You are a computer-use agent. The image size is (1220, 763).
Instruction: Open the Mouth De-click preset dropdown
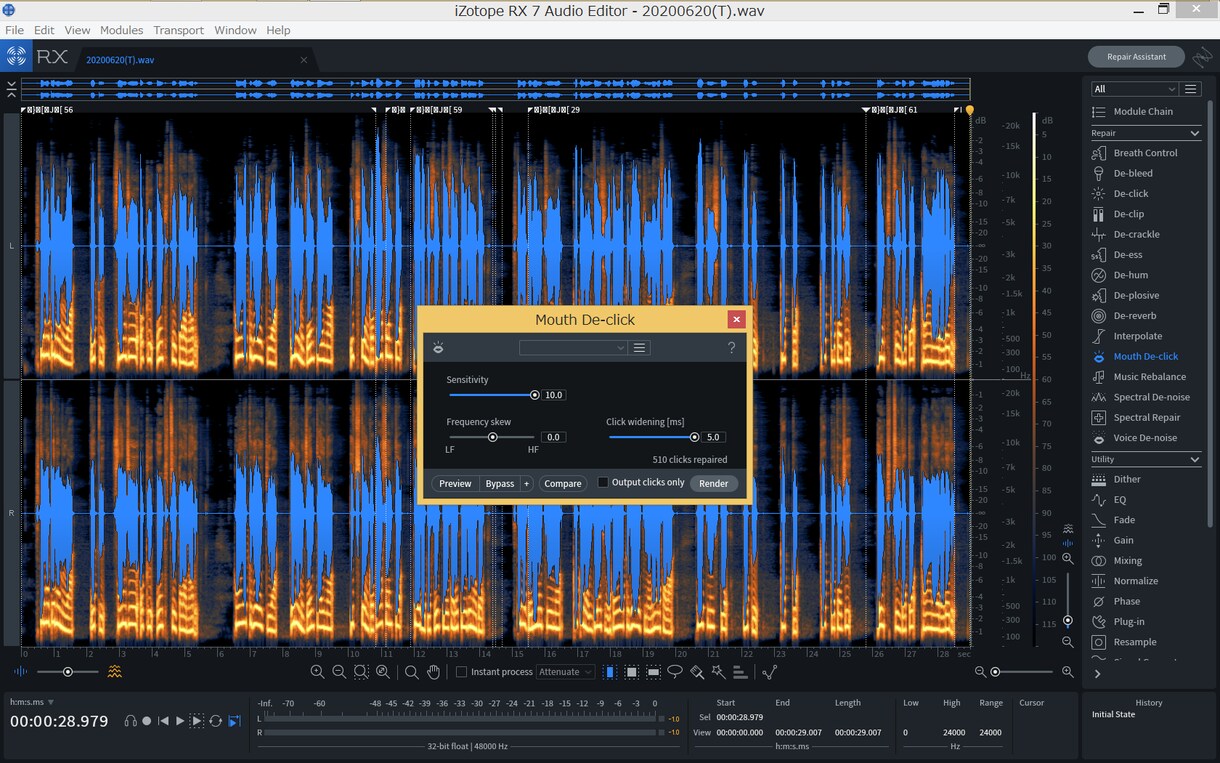[573, 347]
